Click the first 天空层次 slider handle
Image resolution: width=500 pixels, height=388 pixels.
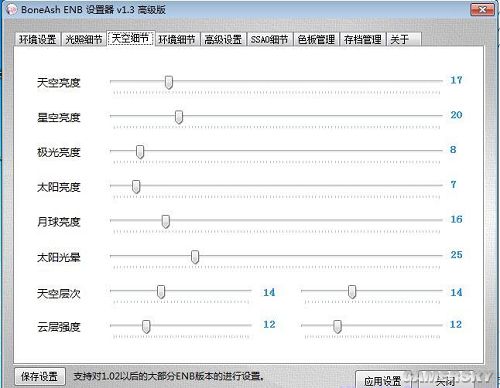[x=161, y=292]
